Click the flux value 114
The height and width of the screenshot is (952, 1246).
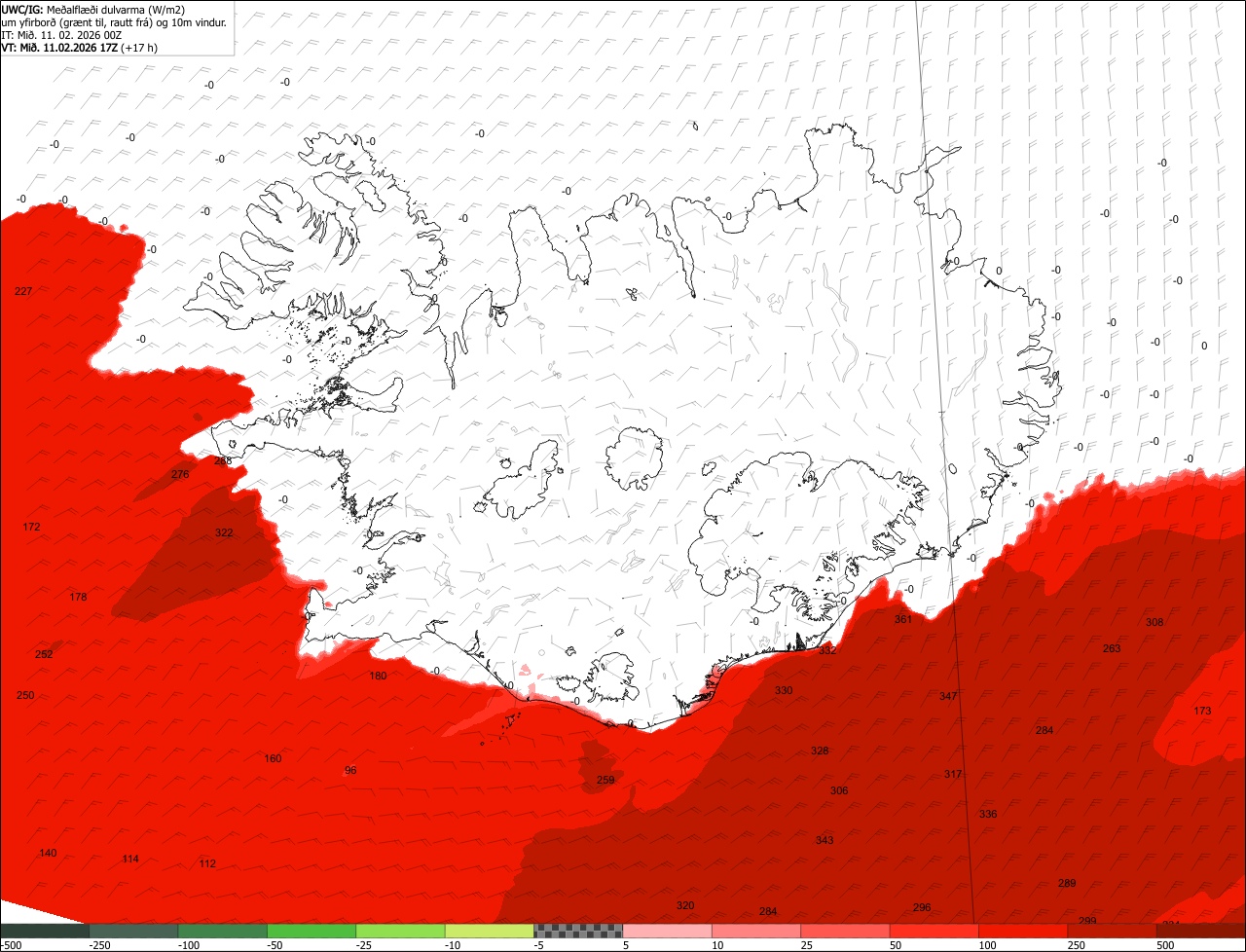click(130, 859)
